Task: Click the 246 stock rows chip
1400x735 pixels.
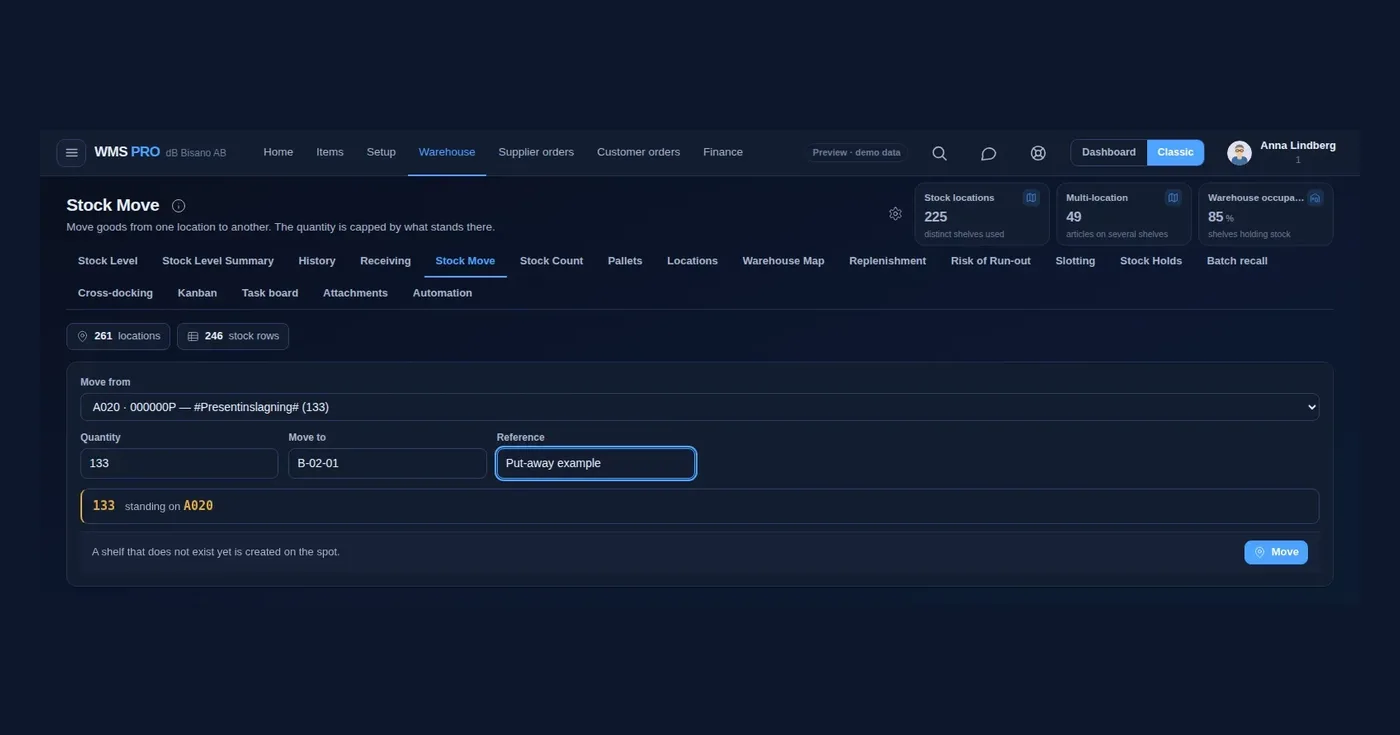Action: (233, 336)
